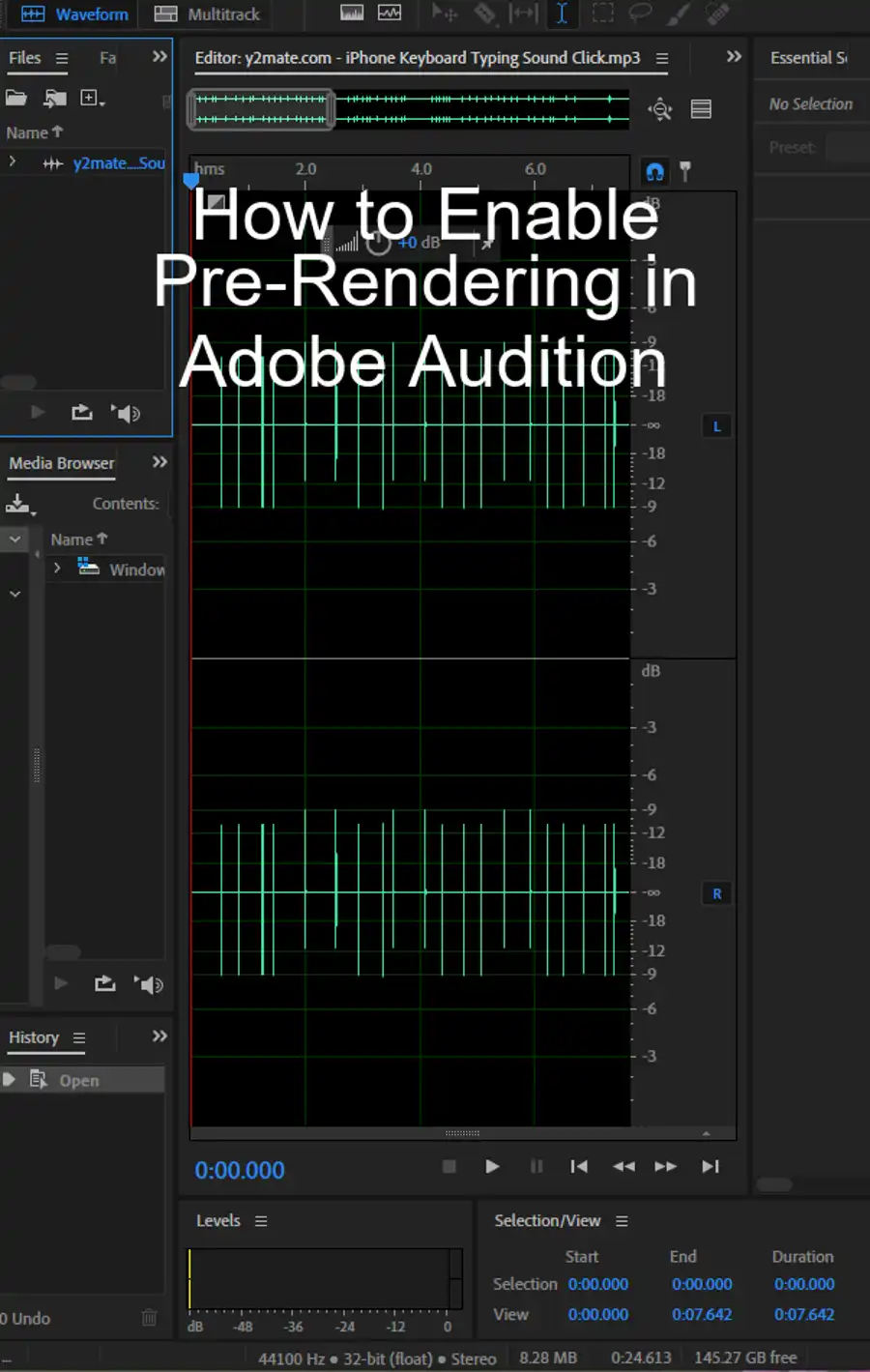This screenshot has width=870, height=1372.
Task: Select the Open history state
Action: 82,1080
